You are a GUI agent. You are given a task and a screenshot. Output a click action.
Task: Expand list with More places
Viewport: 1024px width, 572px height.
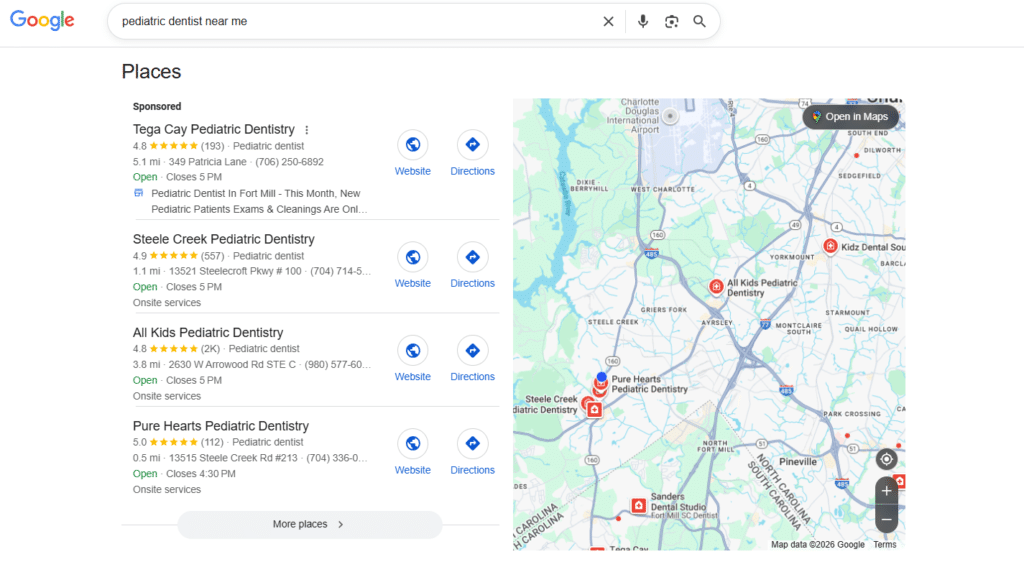pos(309,524)
